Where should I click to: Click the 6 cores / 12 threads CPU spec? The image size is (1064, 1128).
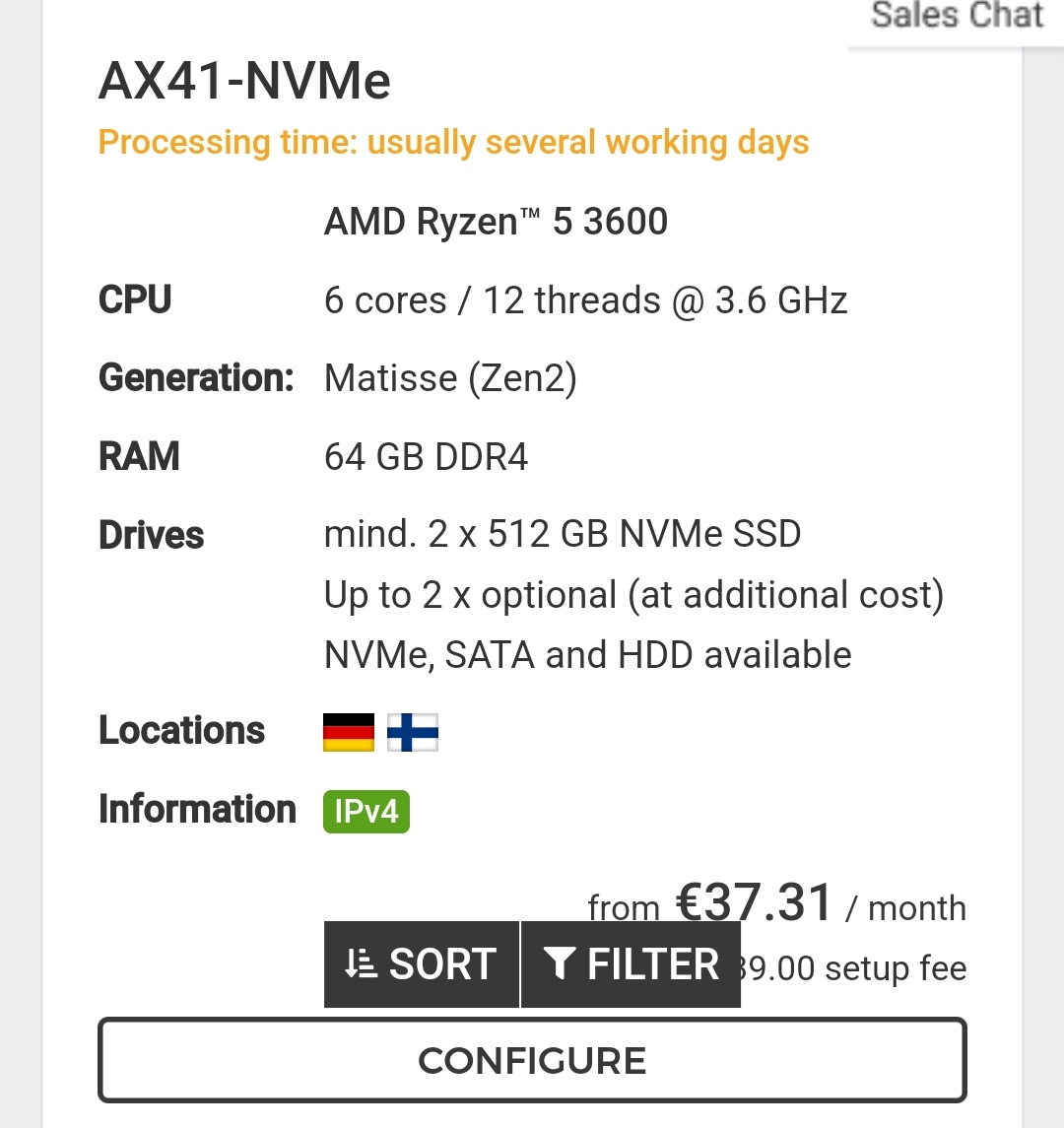click(585, 300)
